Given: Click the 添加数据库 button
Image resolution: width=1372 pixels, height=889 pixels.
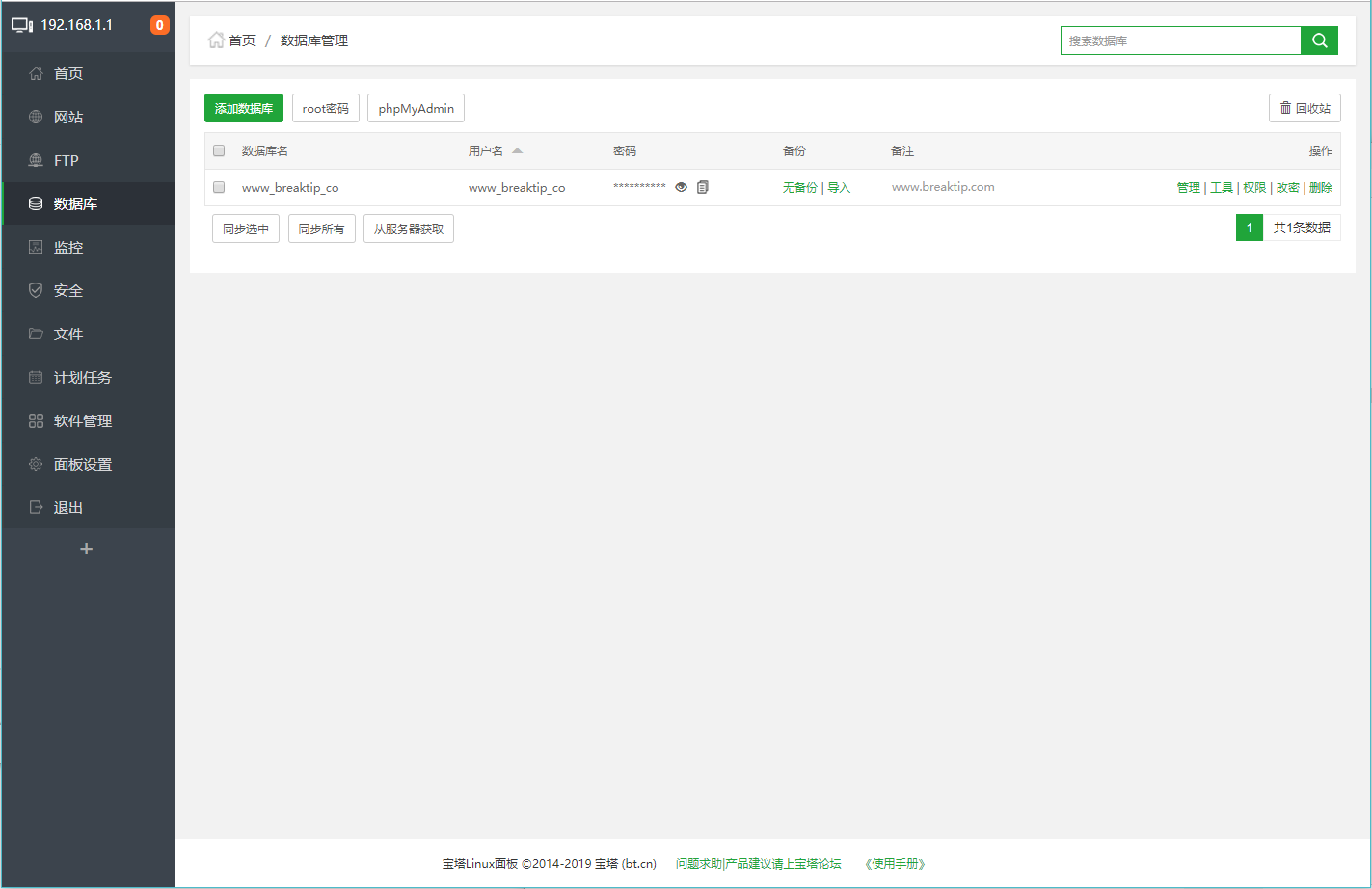Looking at the screenshot, I should click(x=243, y=107).
